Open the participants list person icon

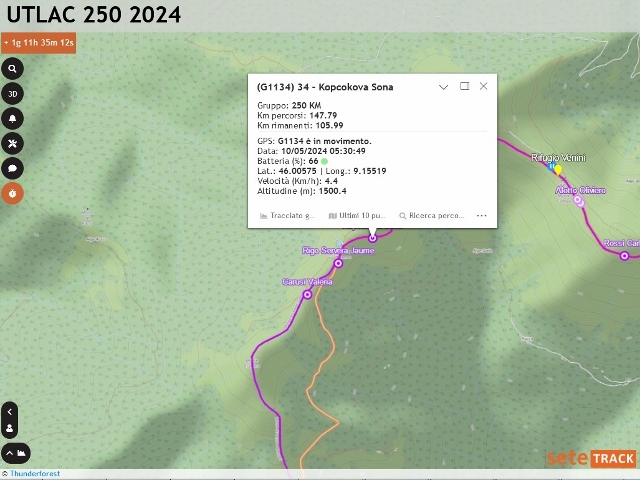click(x=9, y=429)
